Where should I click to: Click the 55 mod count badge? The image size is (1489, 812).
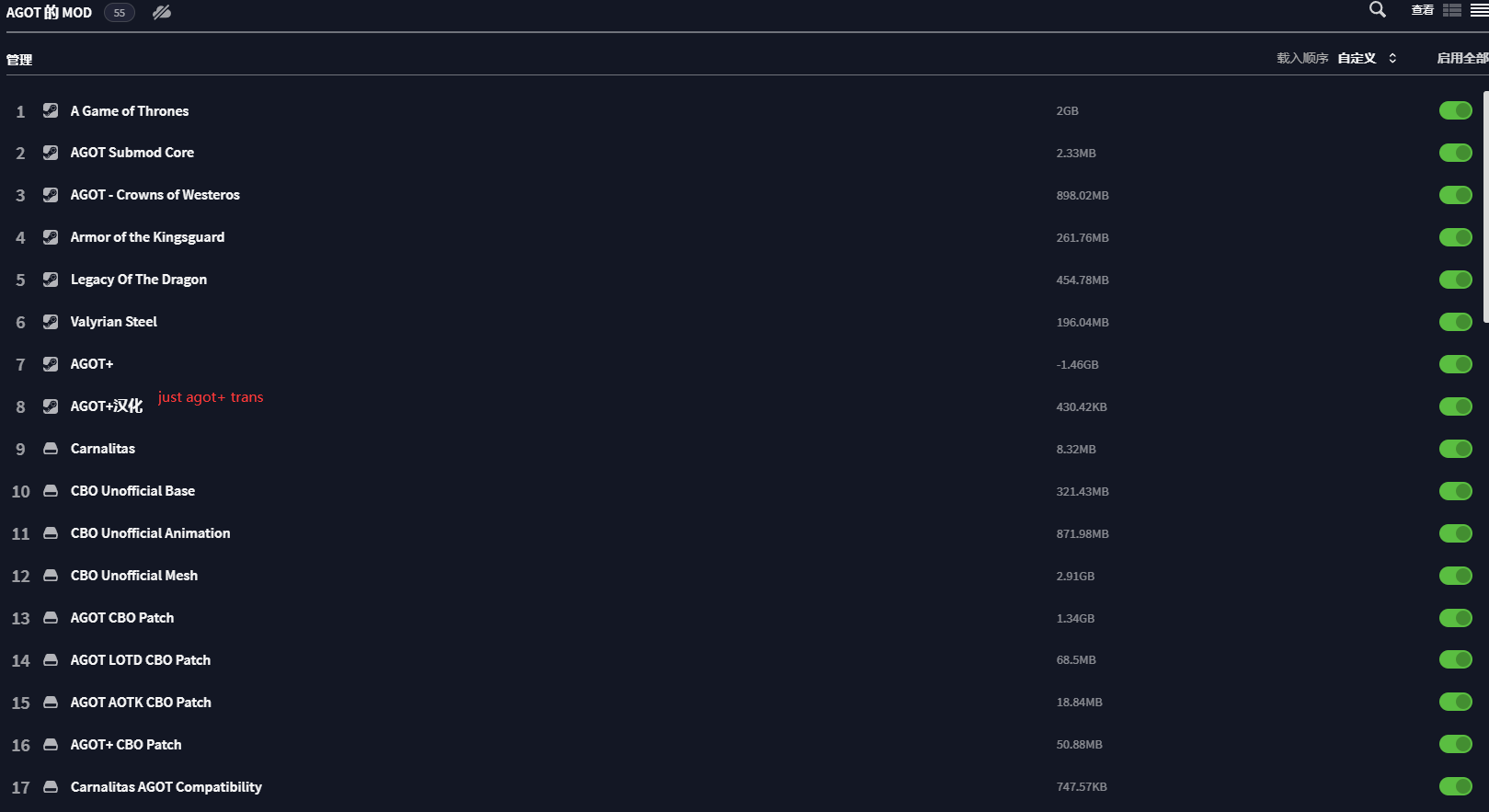click(120, 13)
